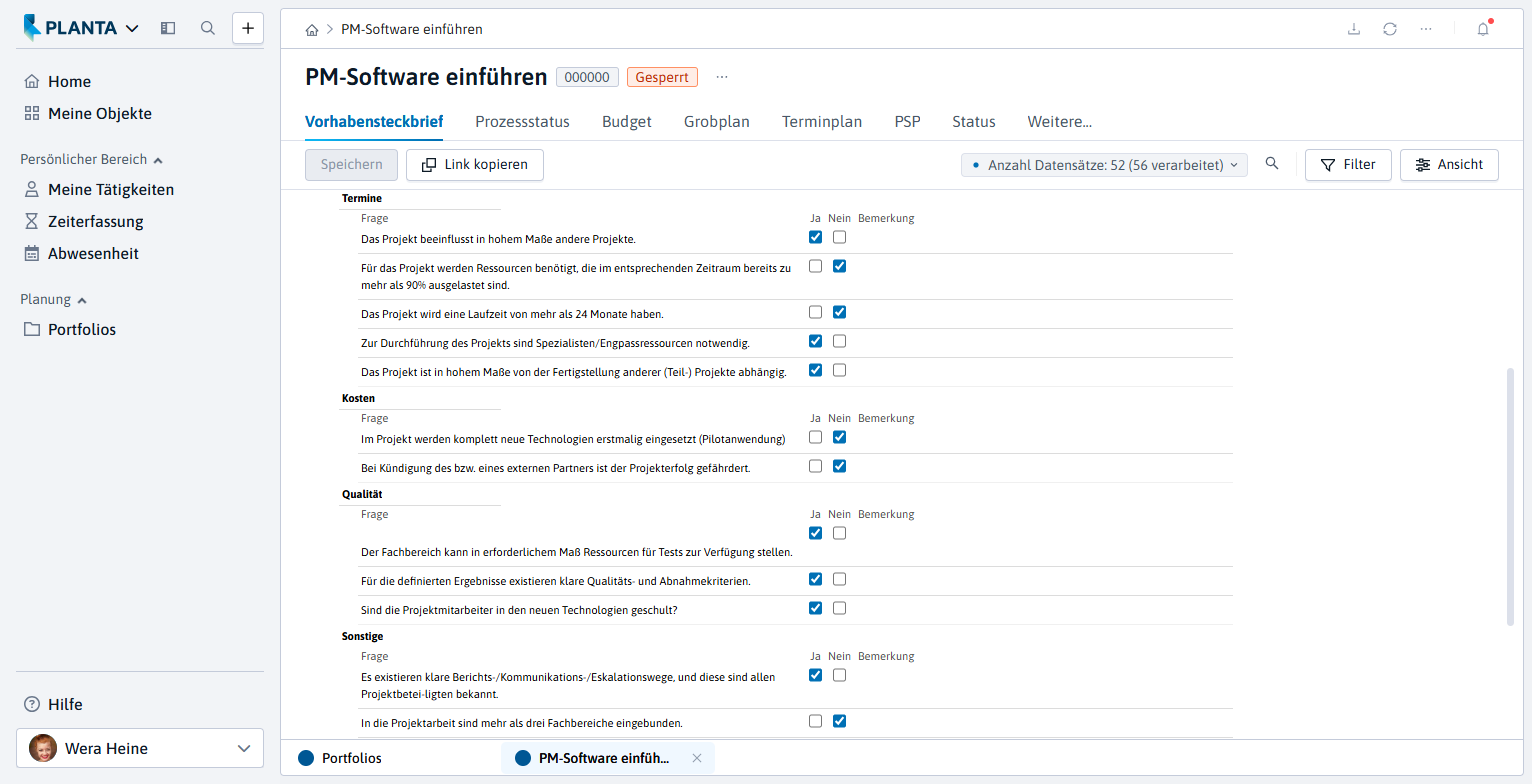1532x784 pixels.
Task: Uncheck Nein for external partner termination question
Action: coord(839,466)
